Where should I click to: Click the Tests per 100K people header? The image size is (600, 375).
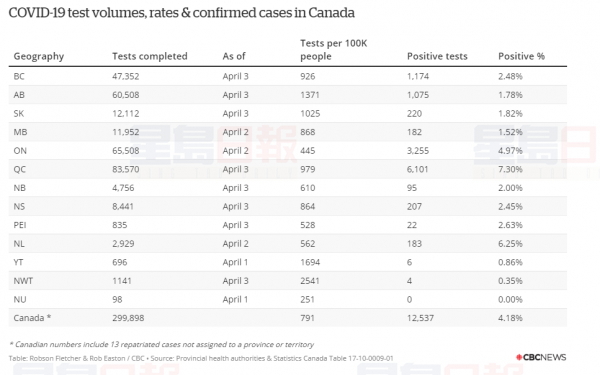333,50
